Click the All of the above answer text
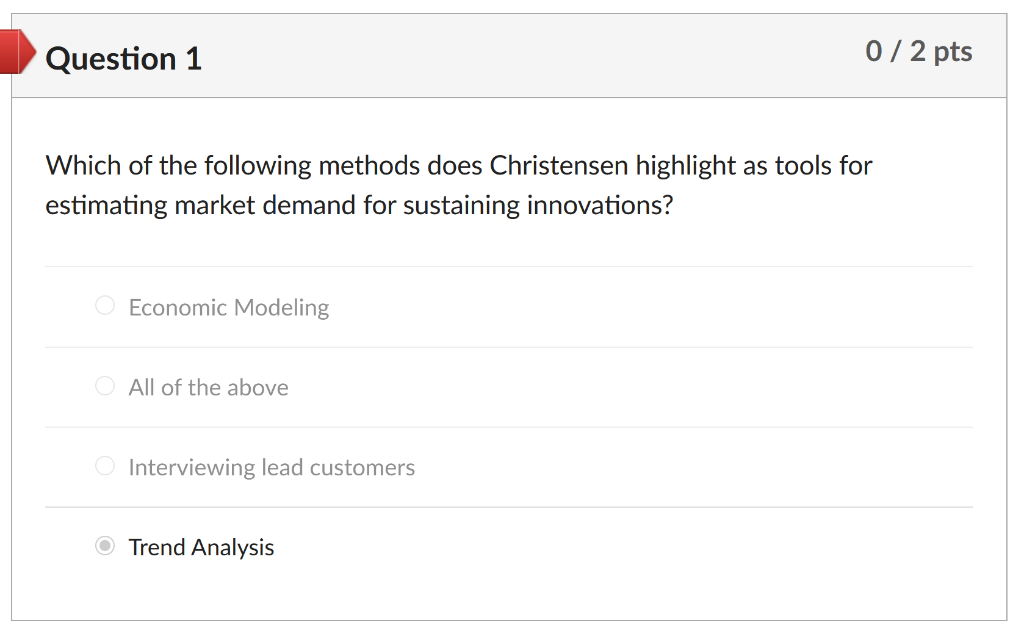The width and height of the screenshot is (1024, 634). 208,387
